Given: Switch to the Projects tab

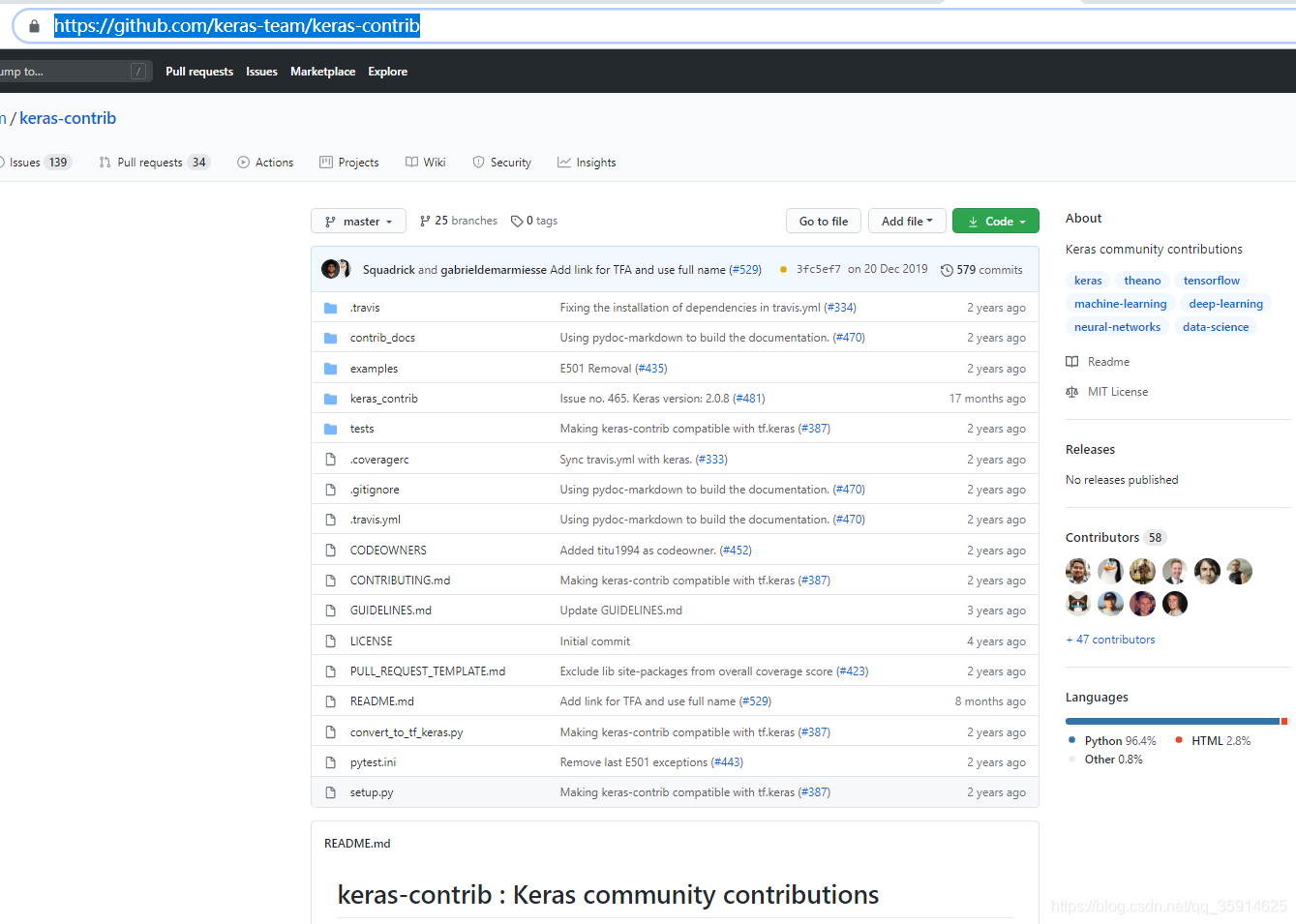Looking at the screenshot, I should tap(349, 163).
